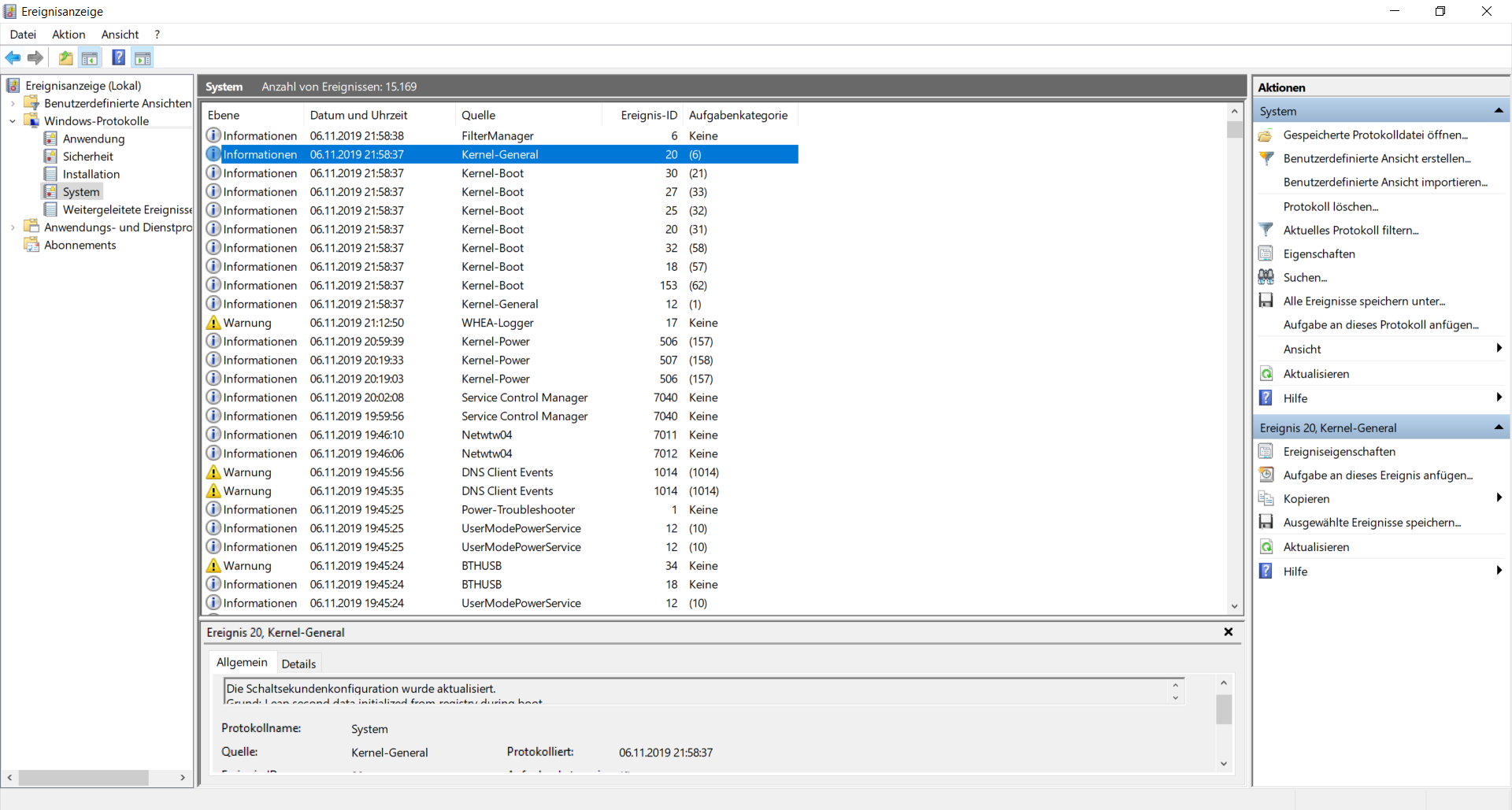Click the icon for Aufgabe an dieses Ereignis anfügen
The image size is (1512, 810).
click(x=1266, y=475)
